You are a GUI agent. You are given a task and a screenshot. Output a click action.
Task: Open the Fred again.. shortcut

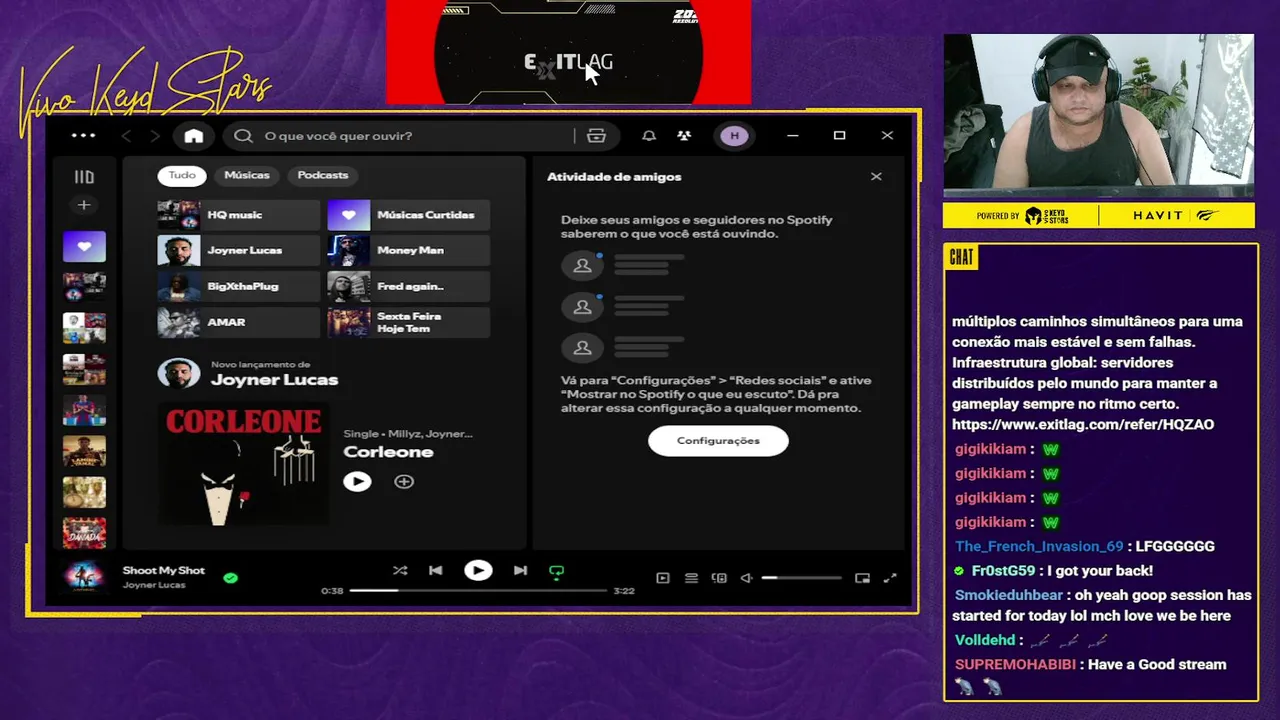pos(409,287)
